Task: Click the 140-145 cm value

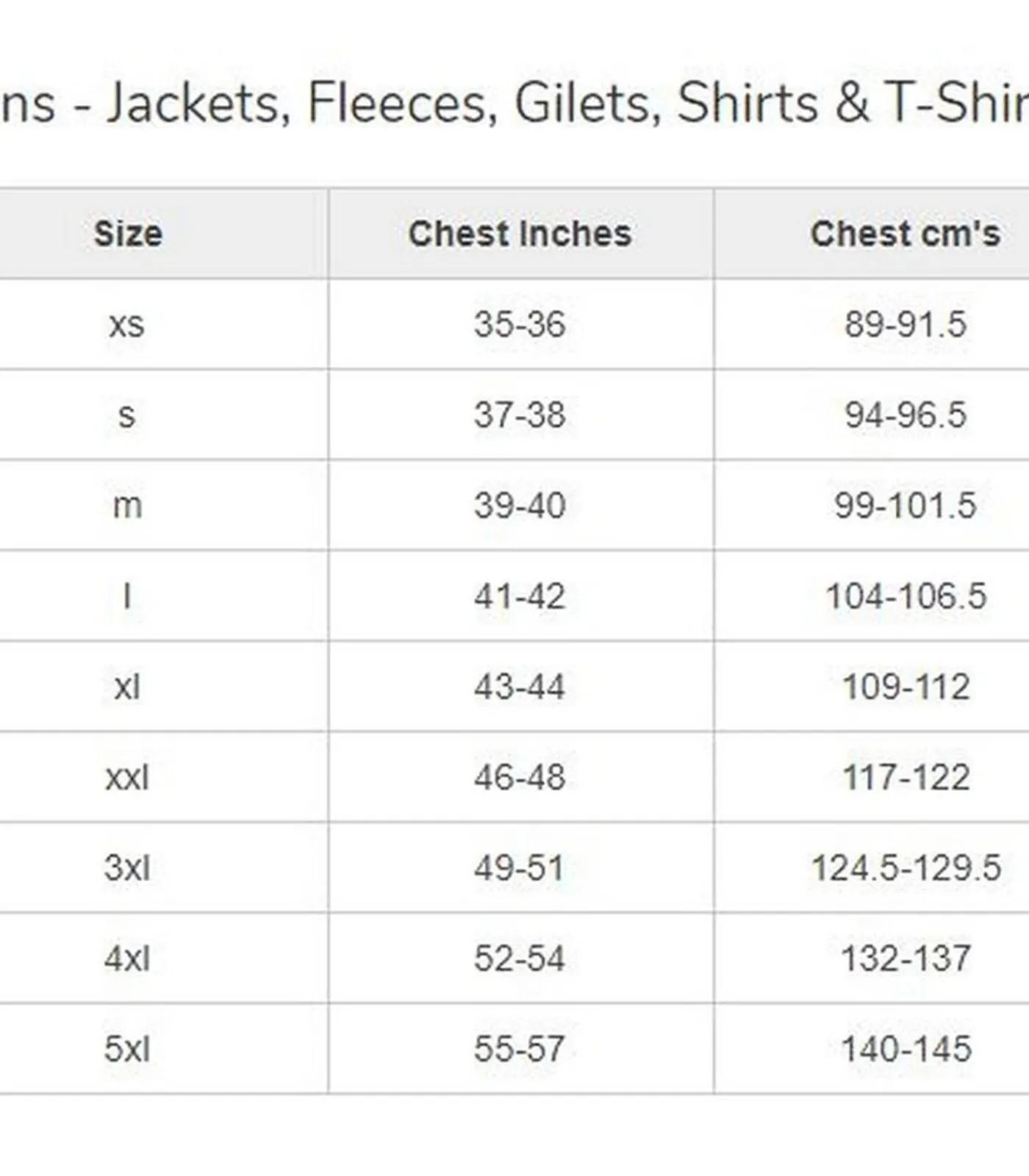Action: pyautogui.click(x=906, y=1049)
